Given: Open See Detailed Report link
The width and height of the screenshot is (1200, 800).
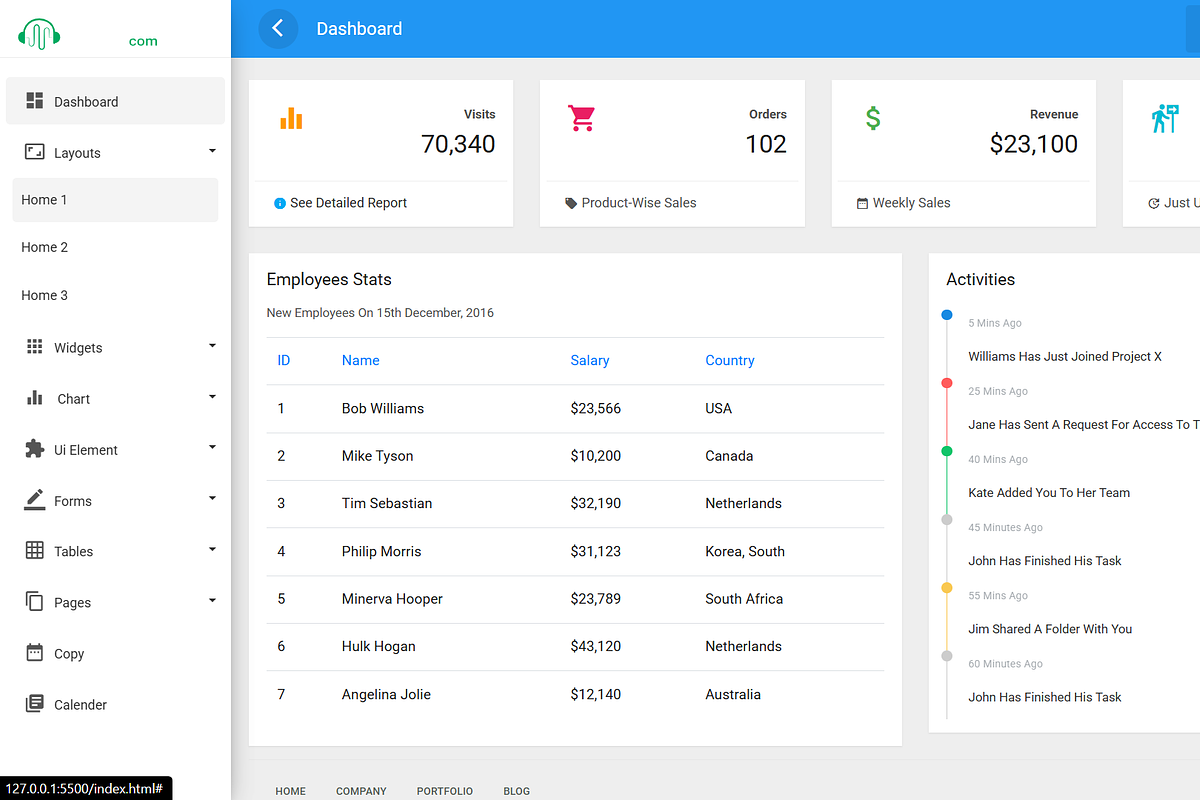Looking at the screenshot, I should coord(348,203).
